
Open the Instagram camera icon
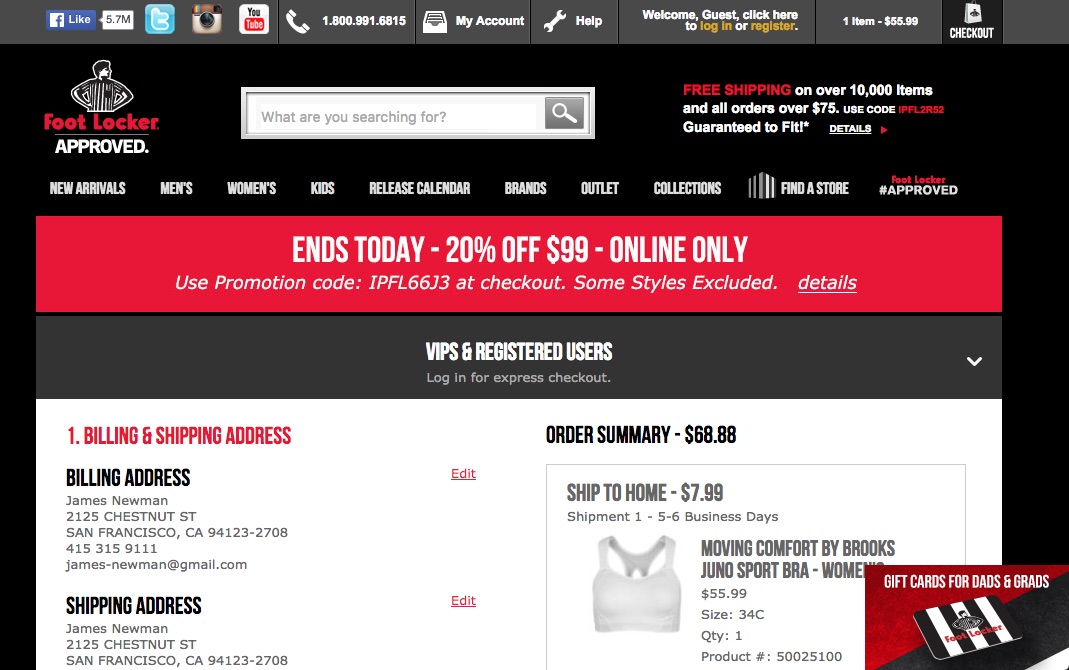207,20
